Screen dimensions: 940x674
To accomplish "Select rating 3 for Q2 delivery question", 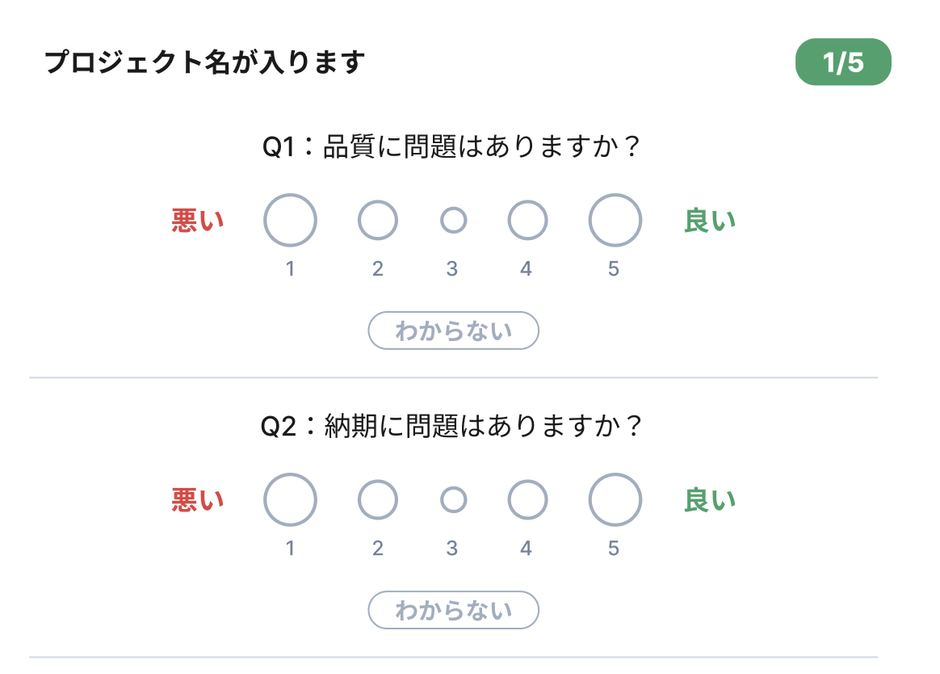I will (x=452, y=499).
